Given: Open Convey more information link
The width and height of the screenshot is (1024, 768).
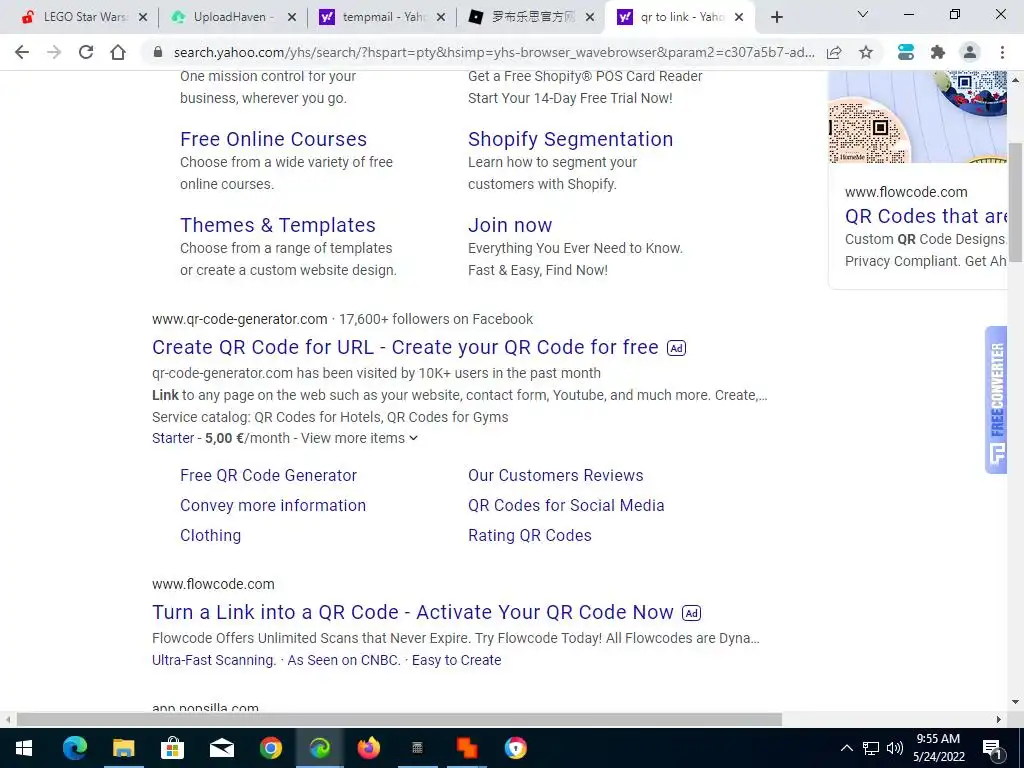Looking at the screenshot, I should (x=273, y=505).
